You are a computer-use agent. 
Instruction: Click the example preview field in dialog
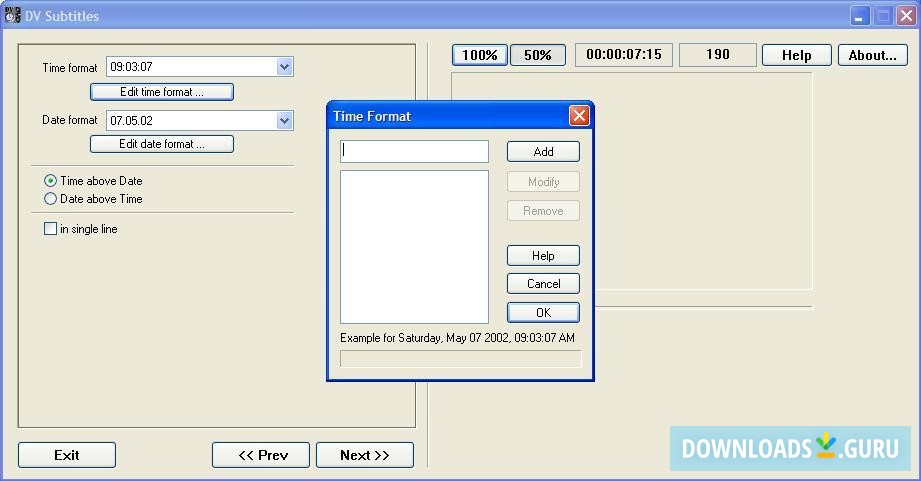pyautogui.click(x=460, y=358)
